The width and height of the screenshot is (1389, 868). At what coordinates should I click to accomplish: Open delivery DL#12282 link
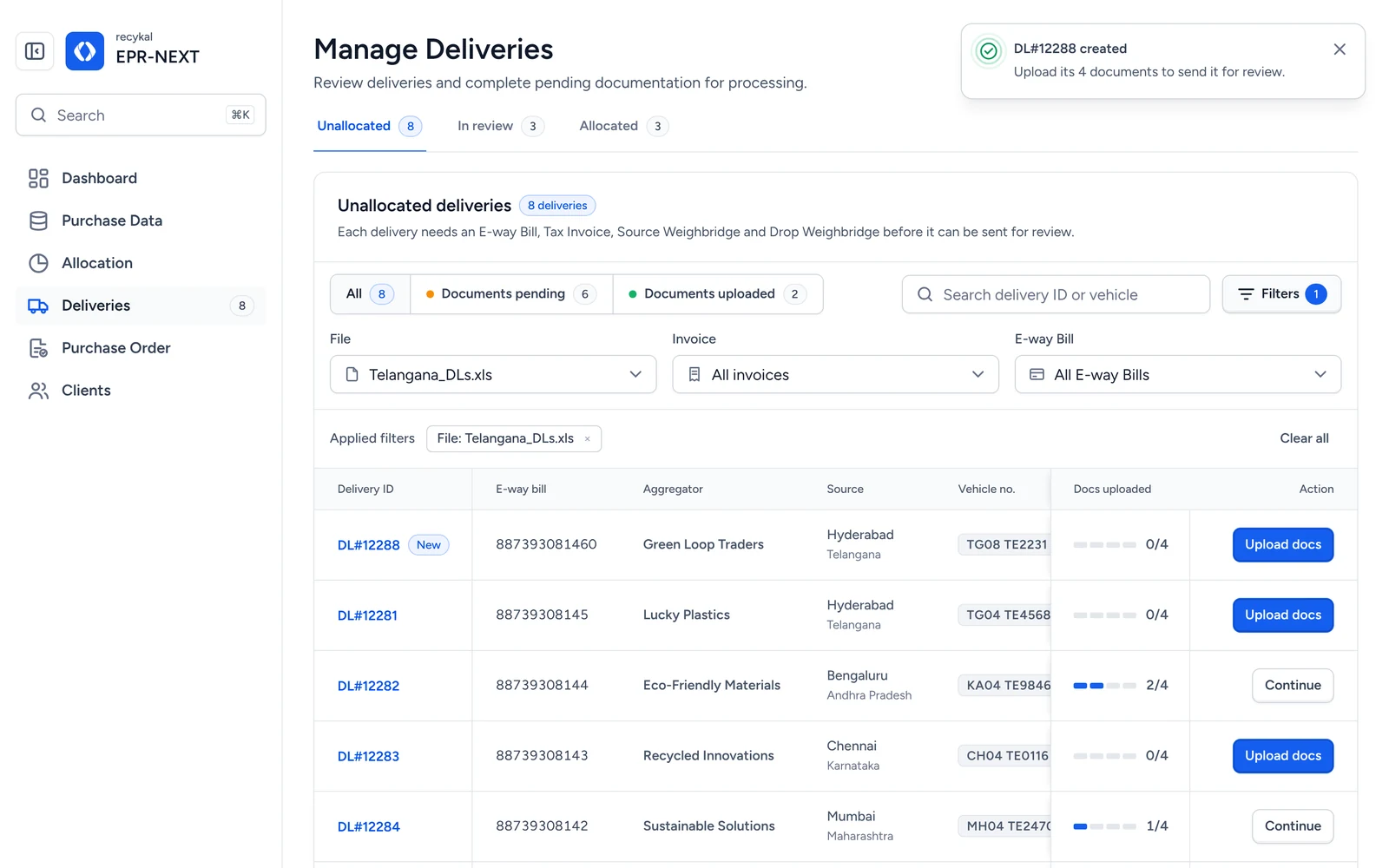[x=368, y=686]
